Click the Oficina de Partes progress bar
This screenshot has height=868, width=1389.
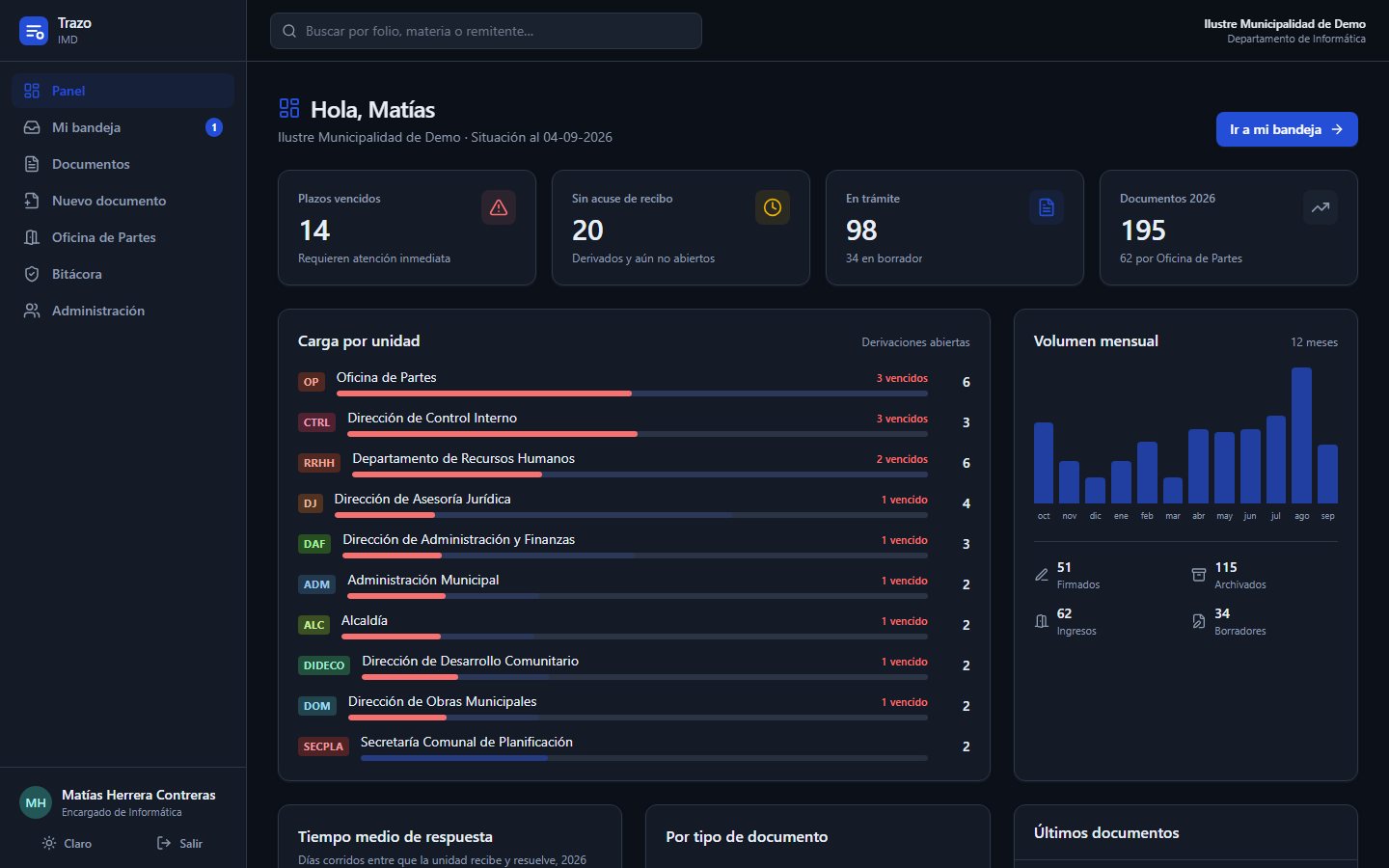coord(632,393)
